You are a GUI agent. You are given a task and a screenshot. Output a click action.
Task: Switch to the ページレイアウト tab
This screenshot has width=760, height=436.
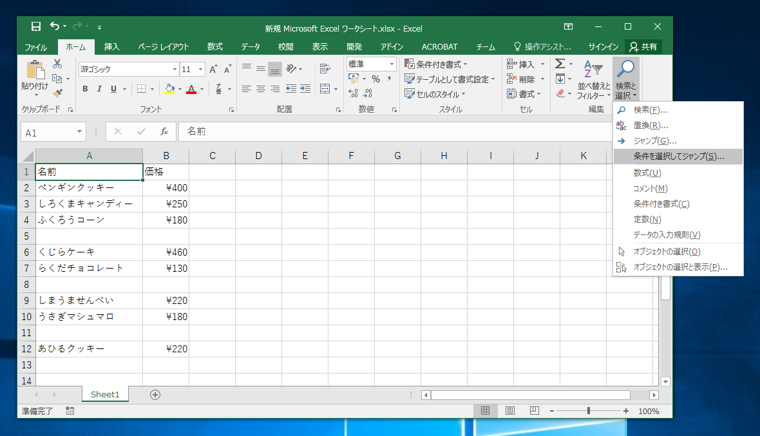click(x=163, y=47)
